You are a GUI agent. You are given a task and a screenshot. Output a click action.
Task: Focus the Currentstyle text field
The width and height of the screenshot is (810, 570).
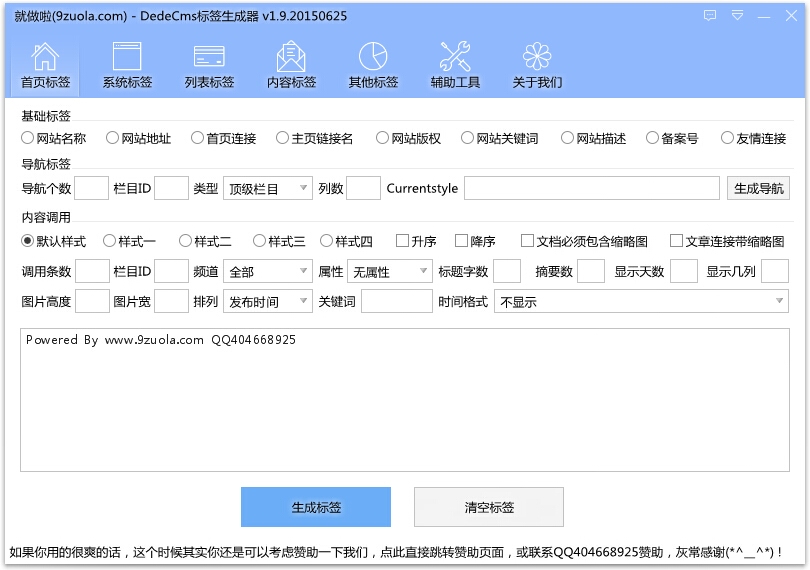pos(591,188)
